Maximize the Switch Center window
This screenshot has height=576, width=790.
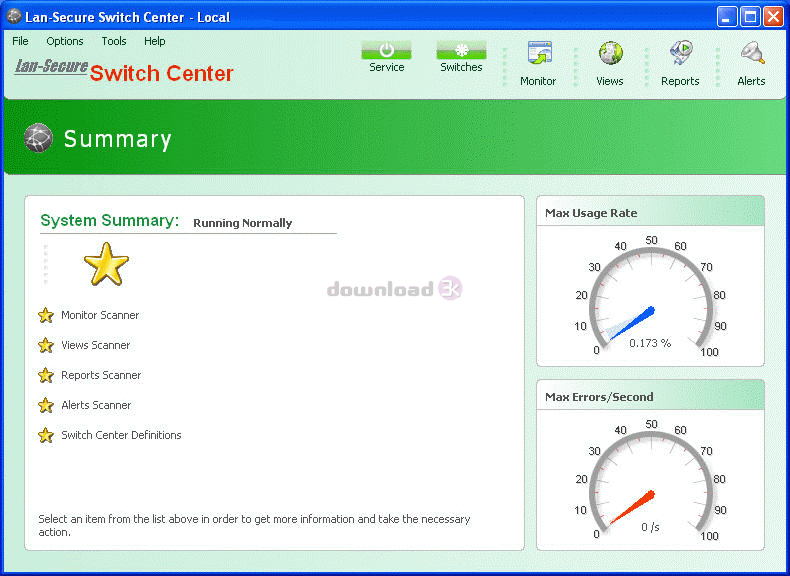tap(750, 17)
